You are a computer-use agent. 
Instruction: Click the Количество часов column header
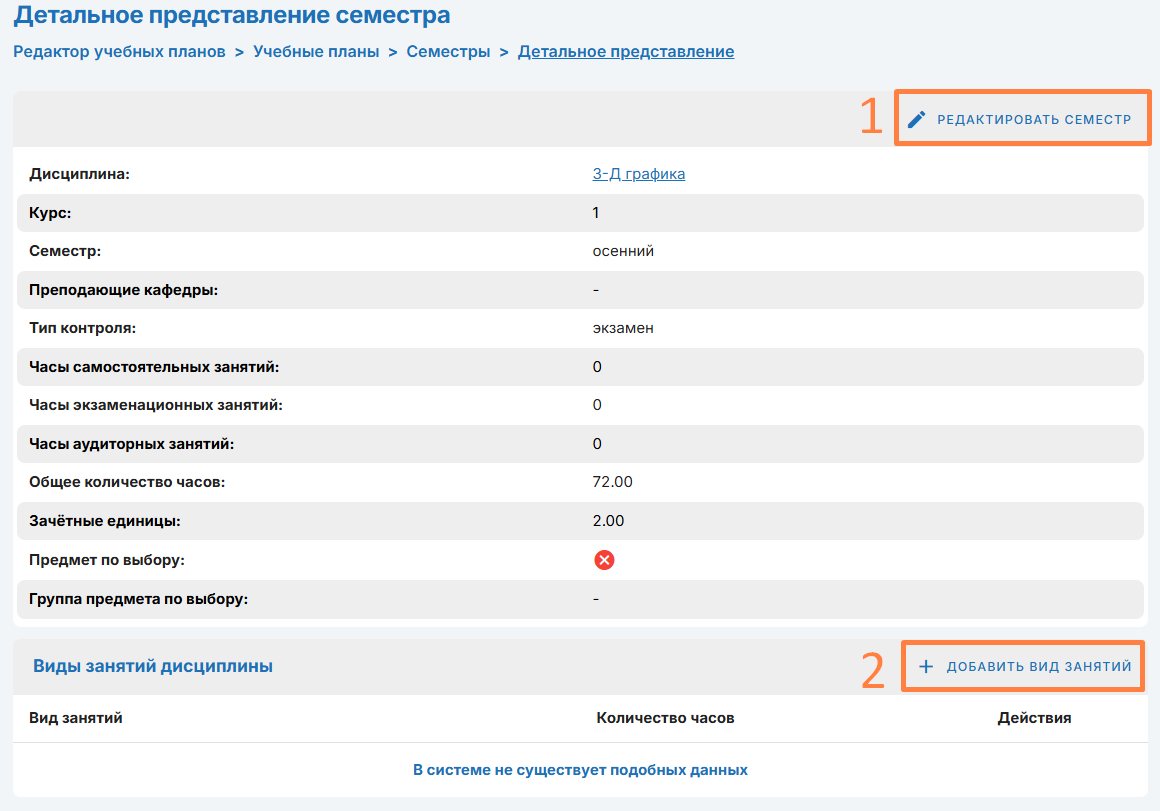tap(665, 718)
